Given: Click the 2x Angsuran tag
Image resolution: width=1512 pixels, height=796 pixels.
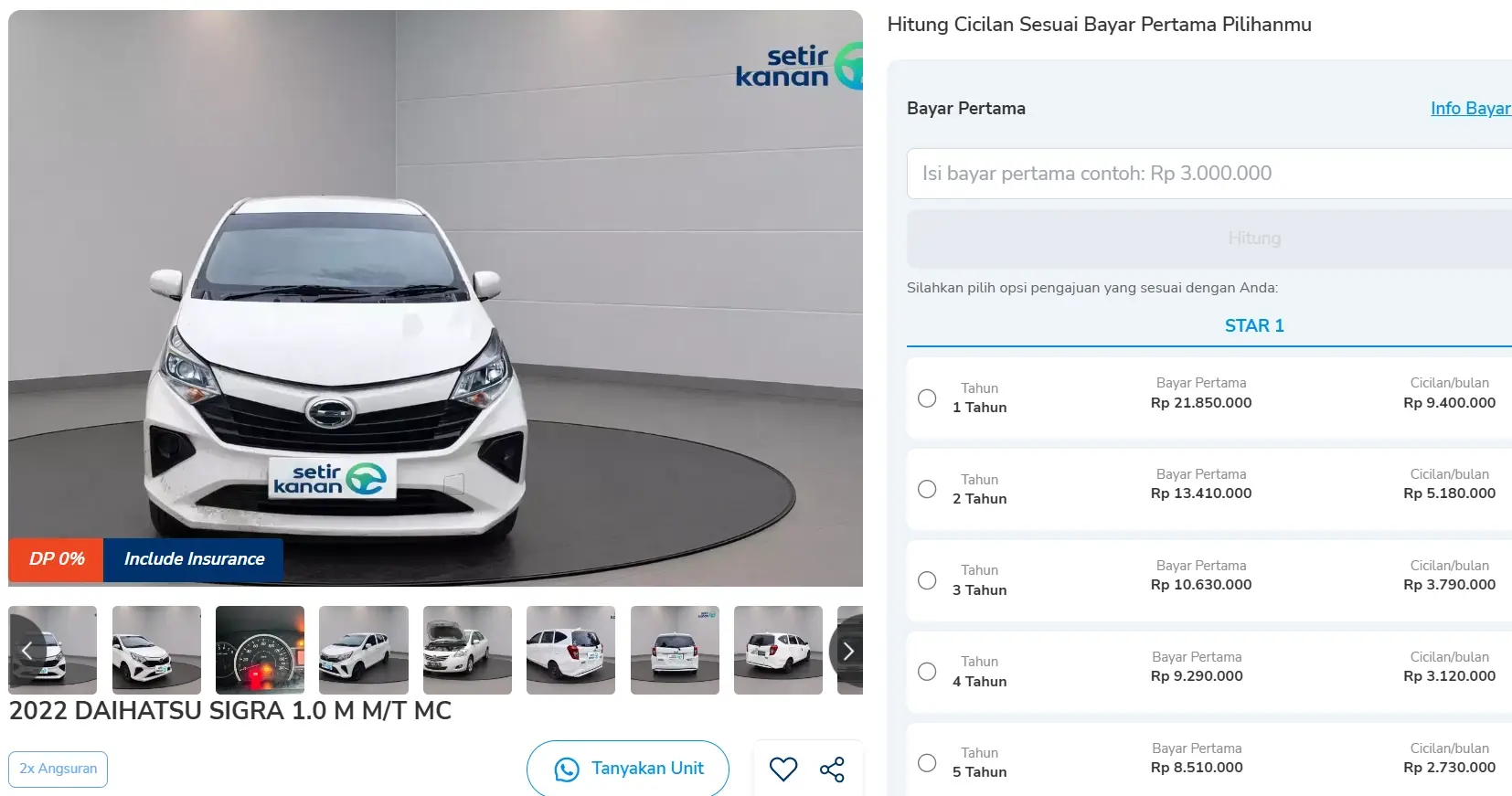Looking at the screenshot, I should point(59,769).
